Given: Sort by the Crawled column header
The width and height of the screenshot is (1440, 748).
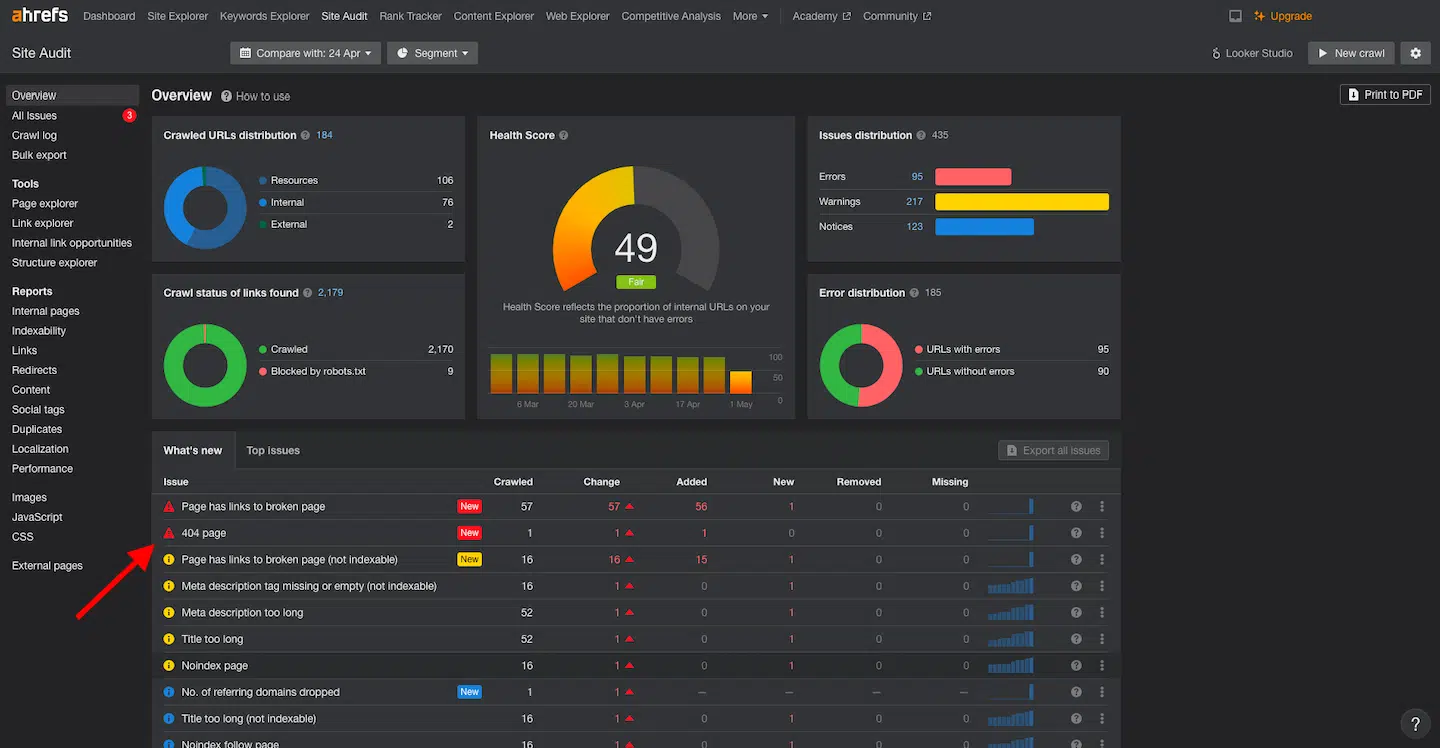Looking at the screenshot, I should click(513, 482).
